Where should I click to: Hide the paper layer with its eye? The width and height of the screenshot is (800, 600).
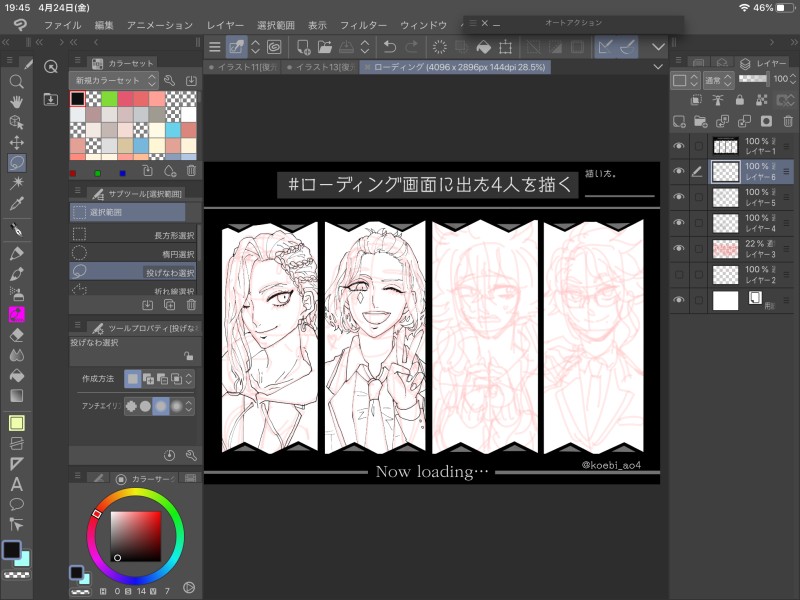[x=679, y=300]
